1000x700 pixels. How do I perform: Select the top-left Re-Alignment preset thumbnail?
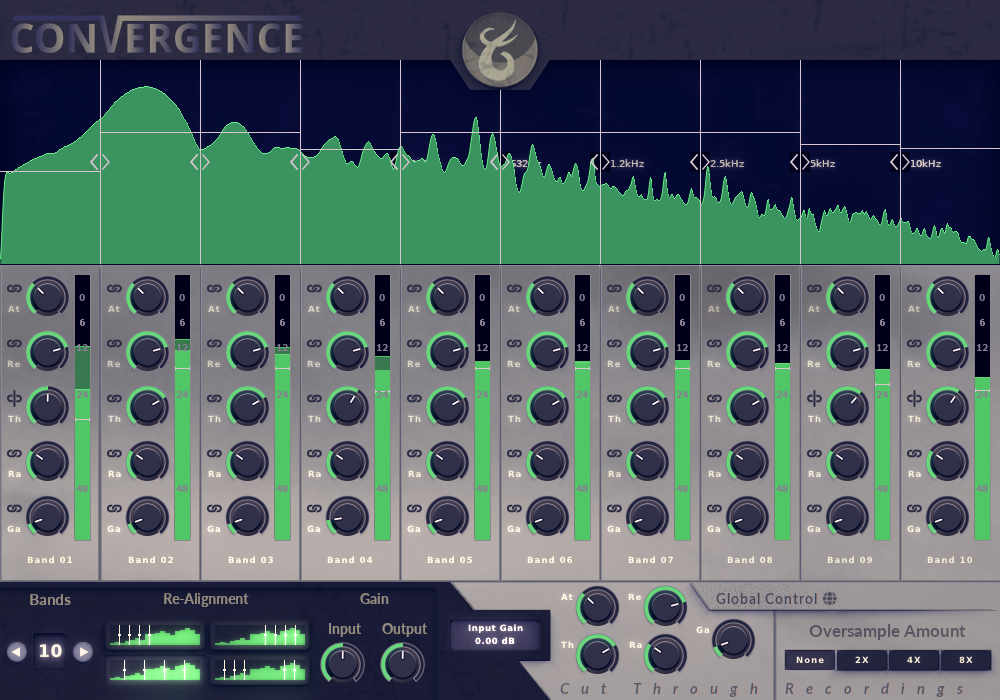[154, 635]
